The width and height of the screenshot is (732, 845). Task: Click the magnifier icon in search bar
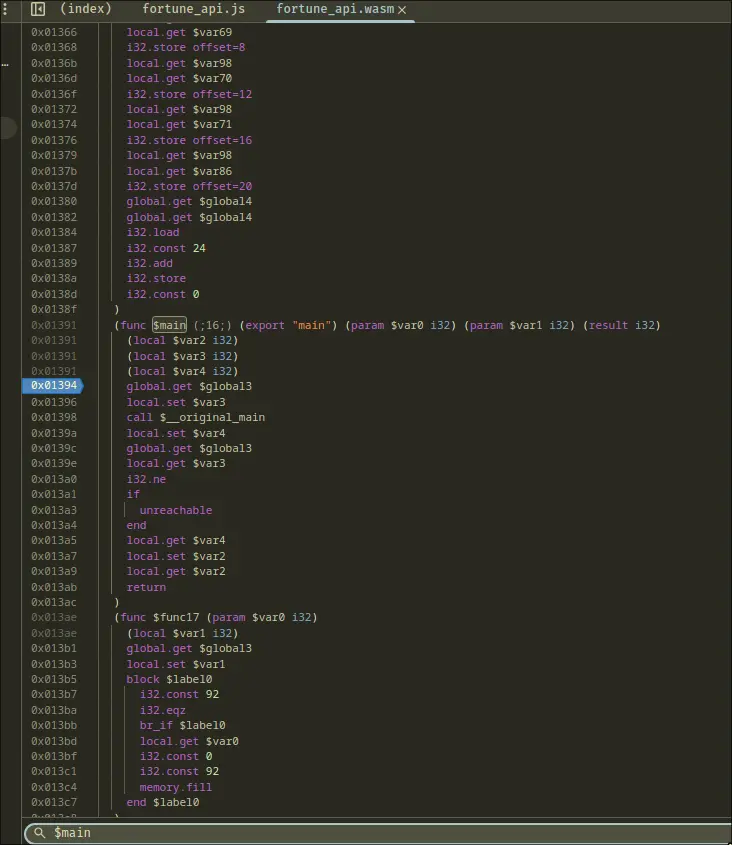[x=40, y=832]
